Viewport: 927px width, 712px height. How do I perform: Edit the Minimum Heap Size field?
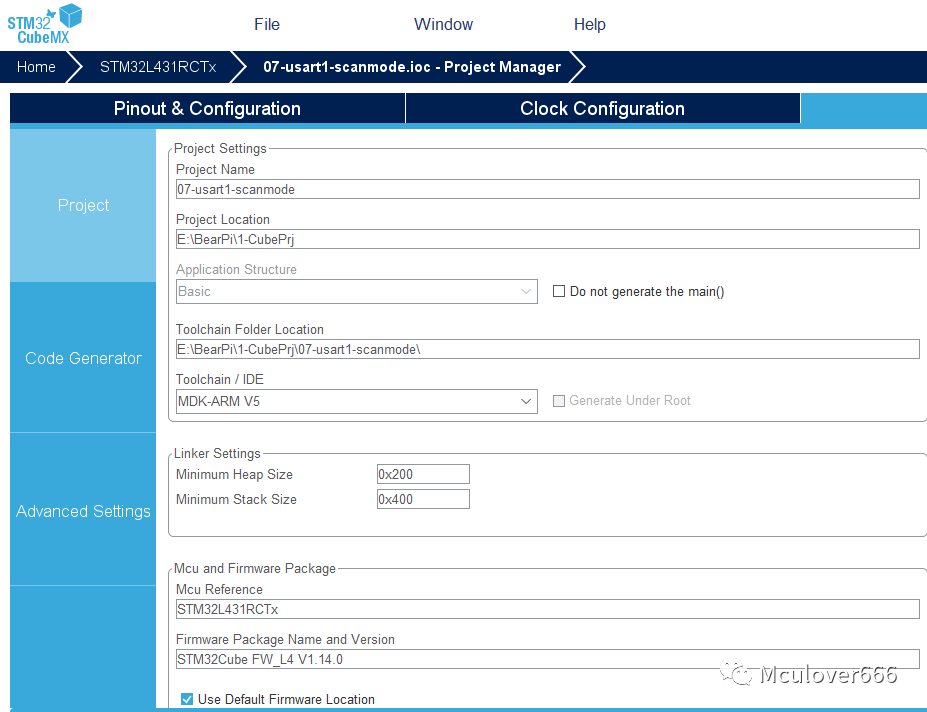pos(423,474)
